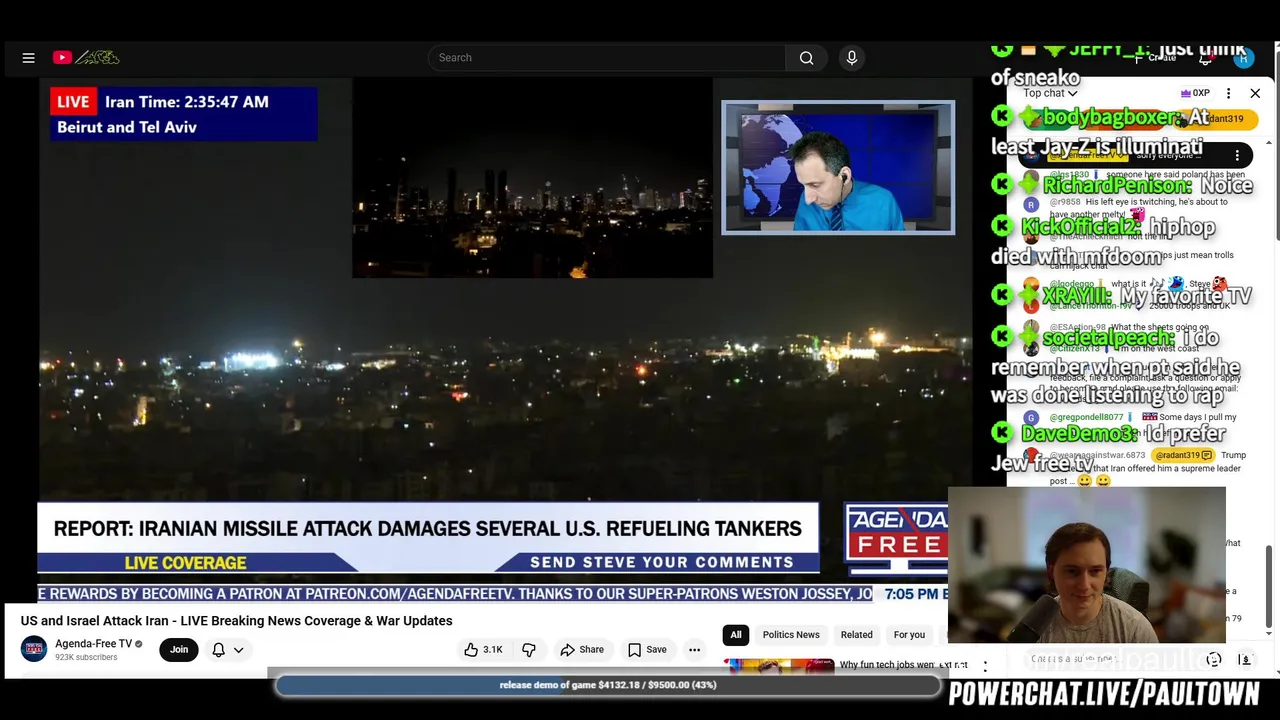Go to YouTube home via logo

(86, 58)
